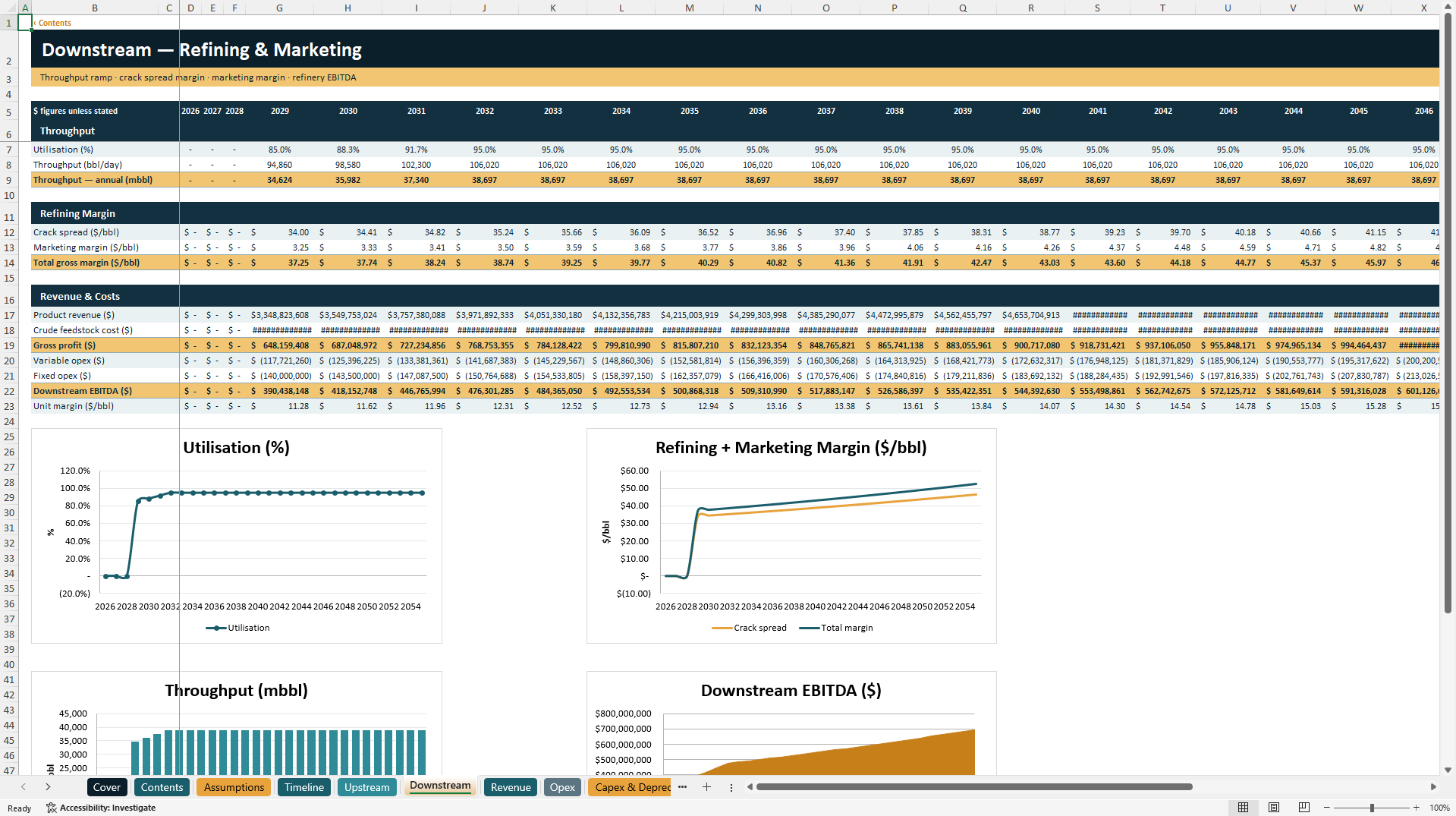1456x816 pixels.
Task: Select 2031 throughput value 102,300
Action: [416, 165]
